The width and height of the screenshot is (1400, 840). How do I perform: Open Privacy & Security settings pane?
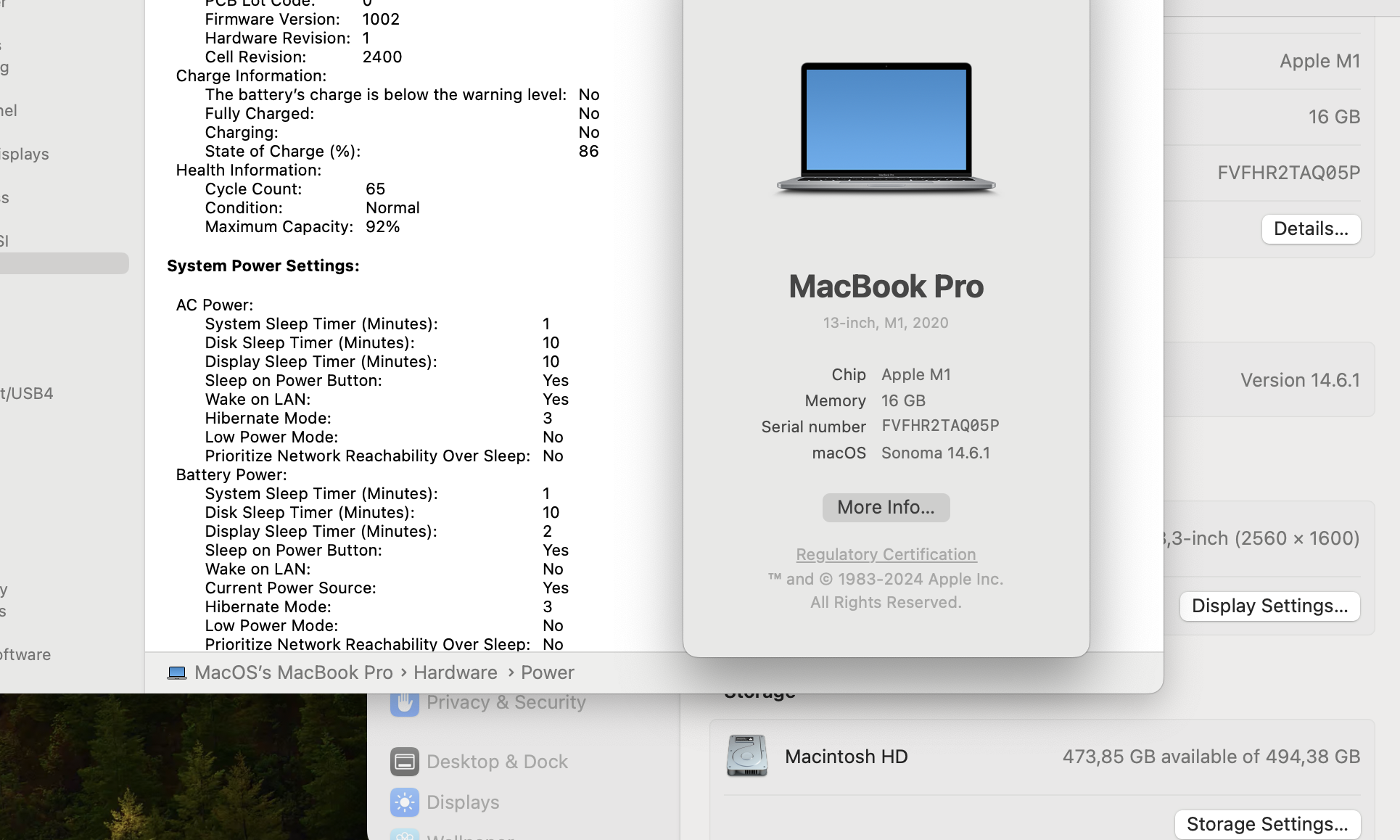[506, 702]
